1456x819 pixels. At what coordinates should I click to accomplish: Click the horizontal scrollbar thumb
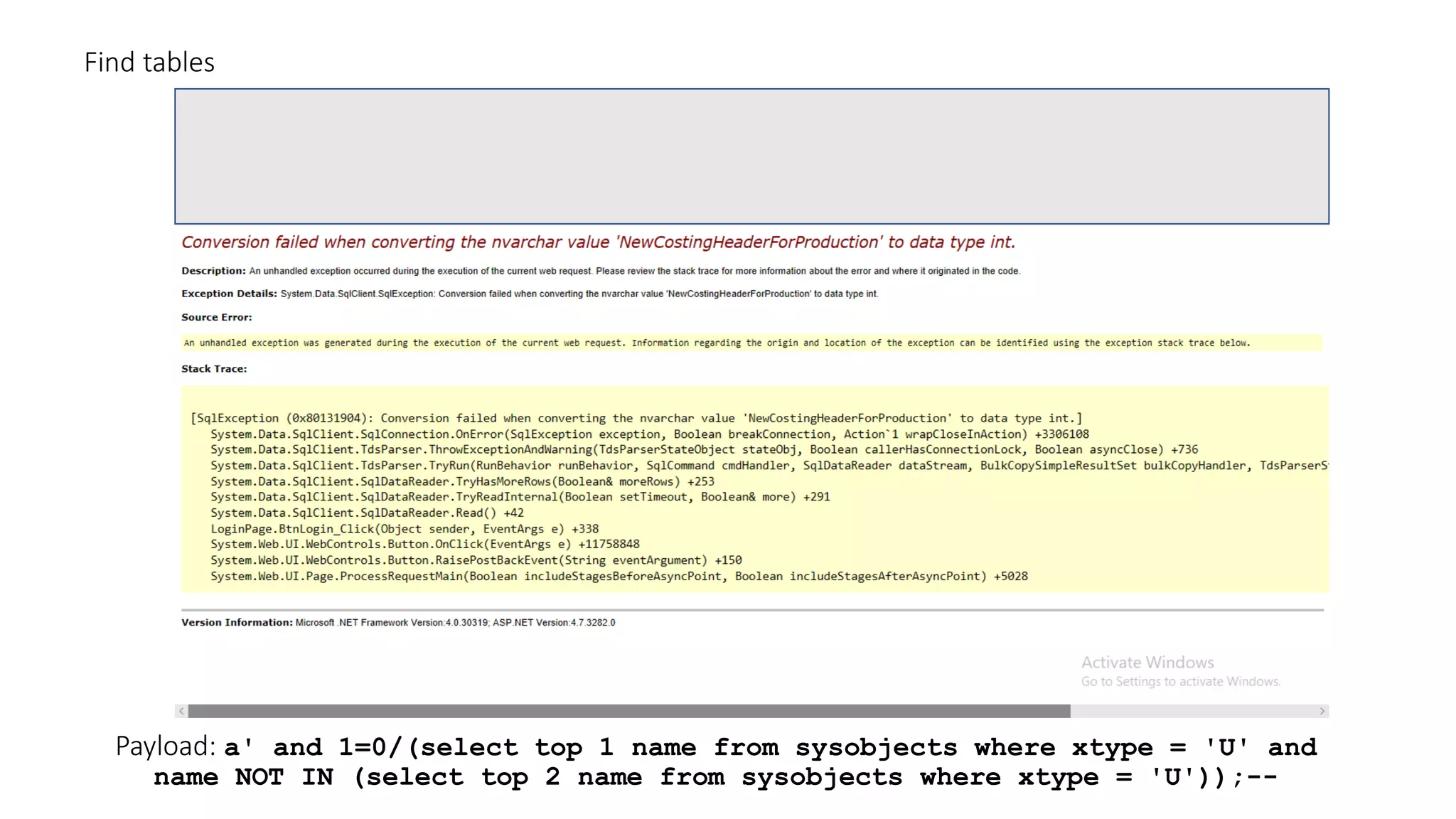pos(629,711)
